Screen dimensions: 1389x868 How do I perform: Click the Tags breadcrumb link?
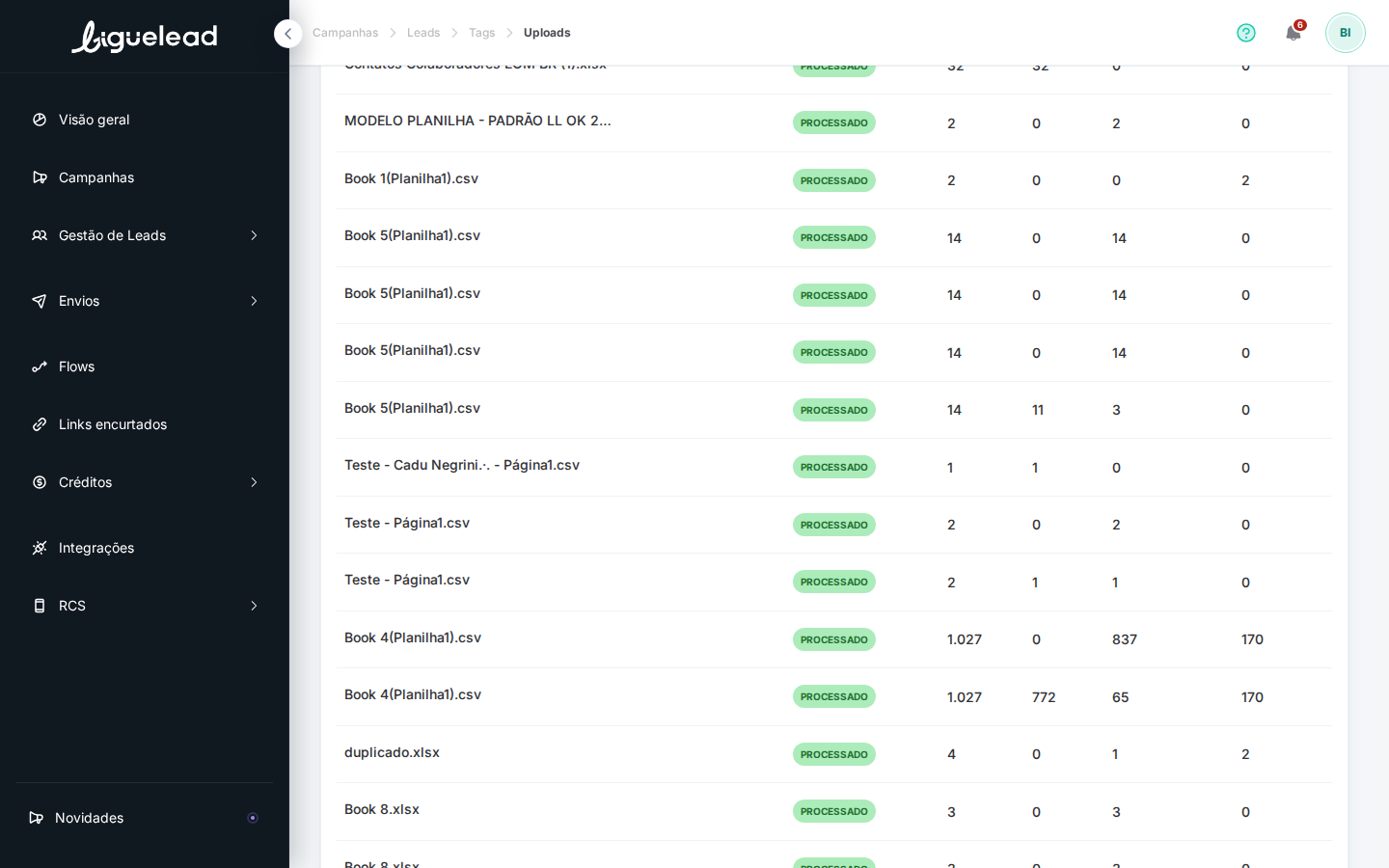(481, 33)
